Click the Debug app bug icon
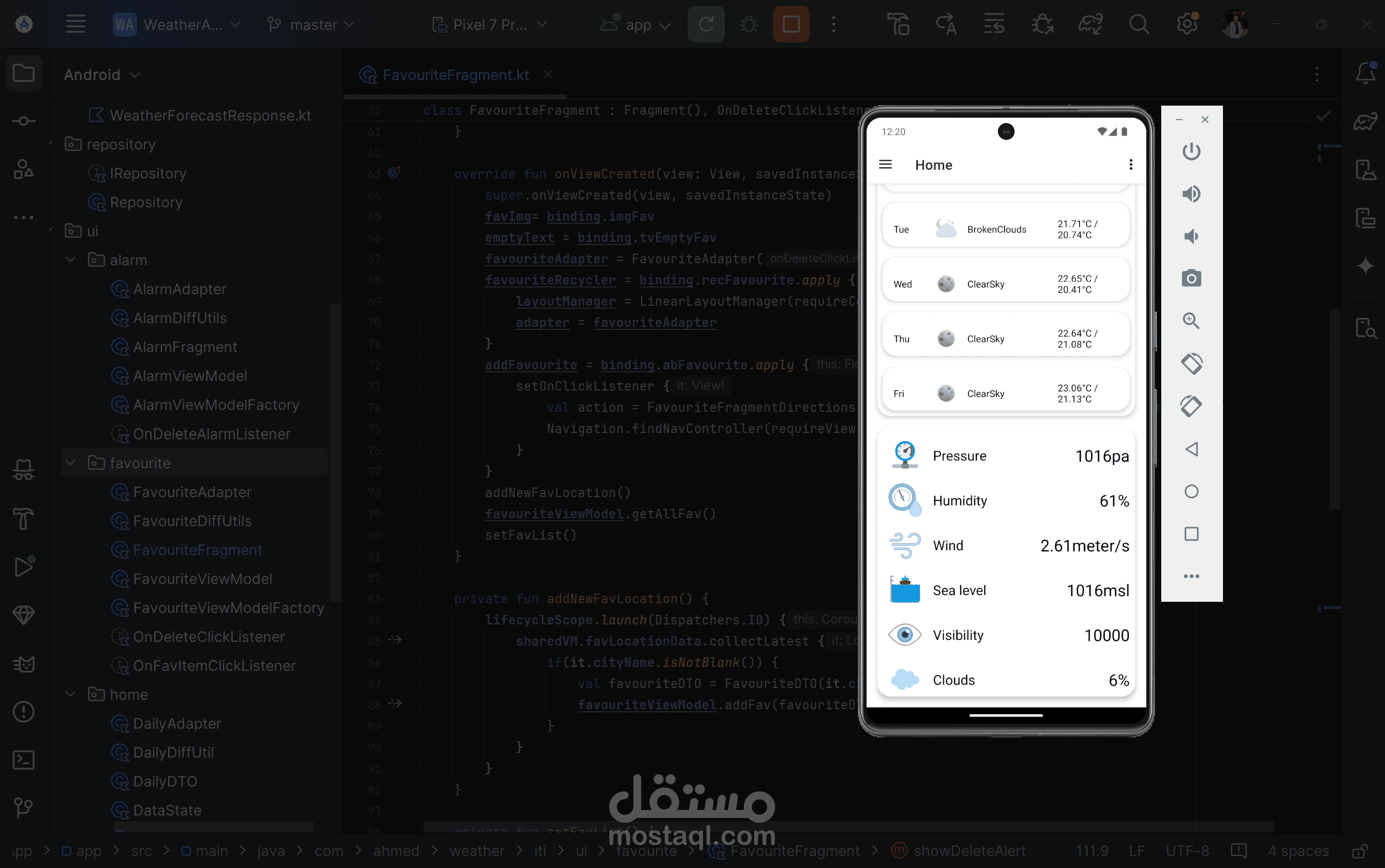The height and width of the screenshot is (868, 1385). pyautogui.click(x=748, y=25)
